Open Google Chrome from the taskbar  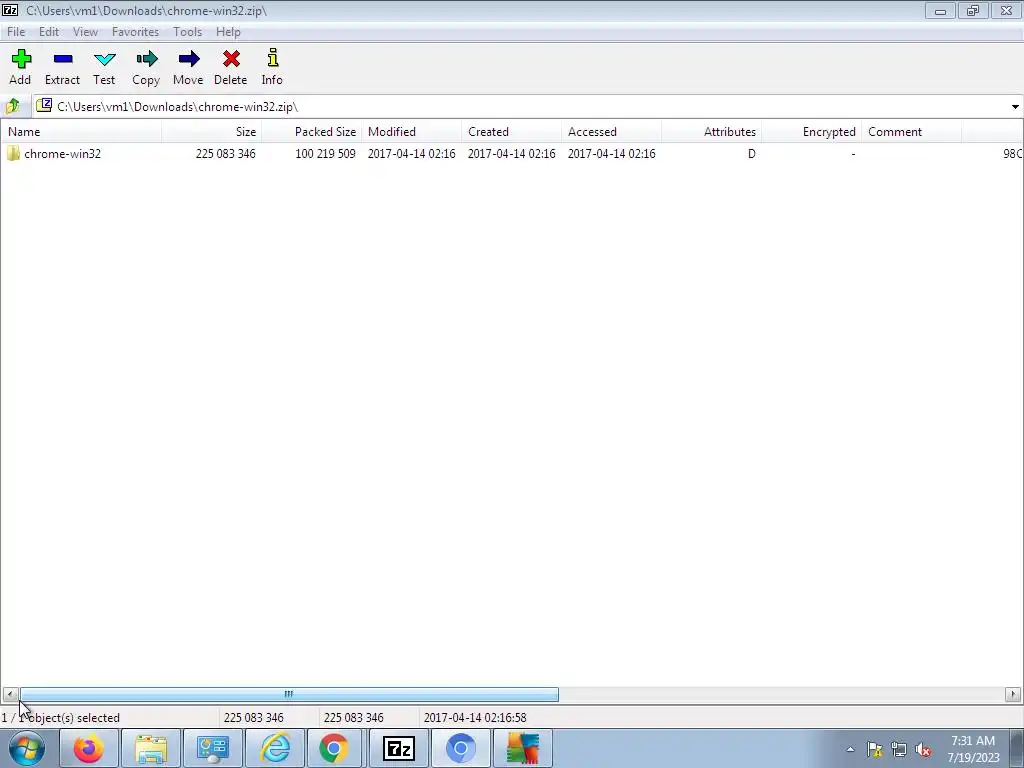coord(334,748)
